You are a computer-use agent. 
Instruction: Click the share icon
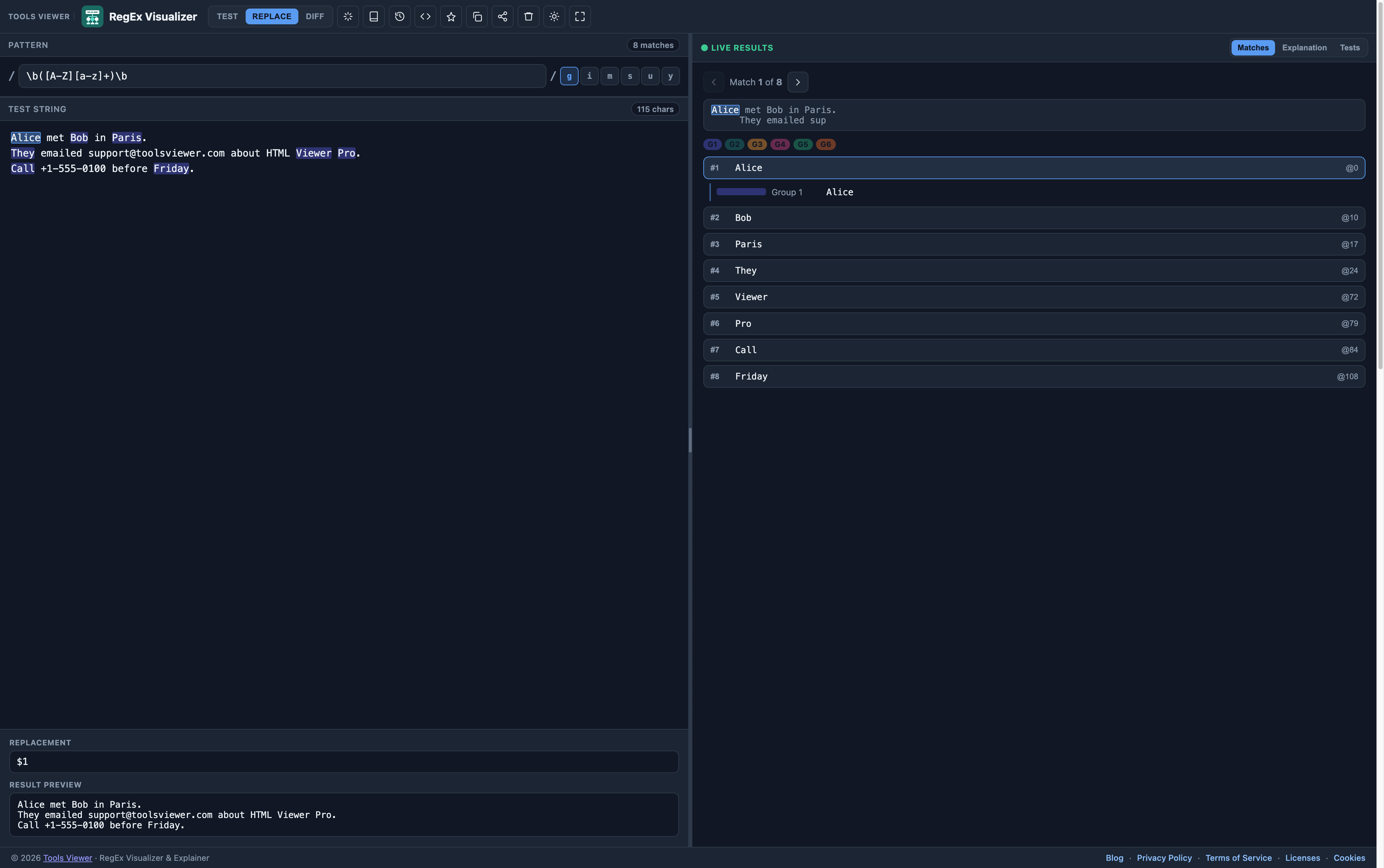coord(503,17)
